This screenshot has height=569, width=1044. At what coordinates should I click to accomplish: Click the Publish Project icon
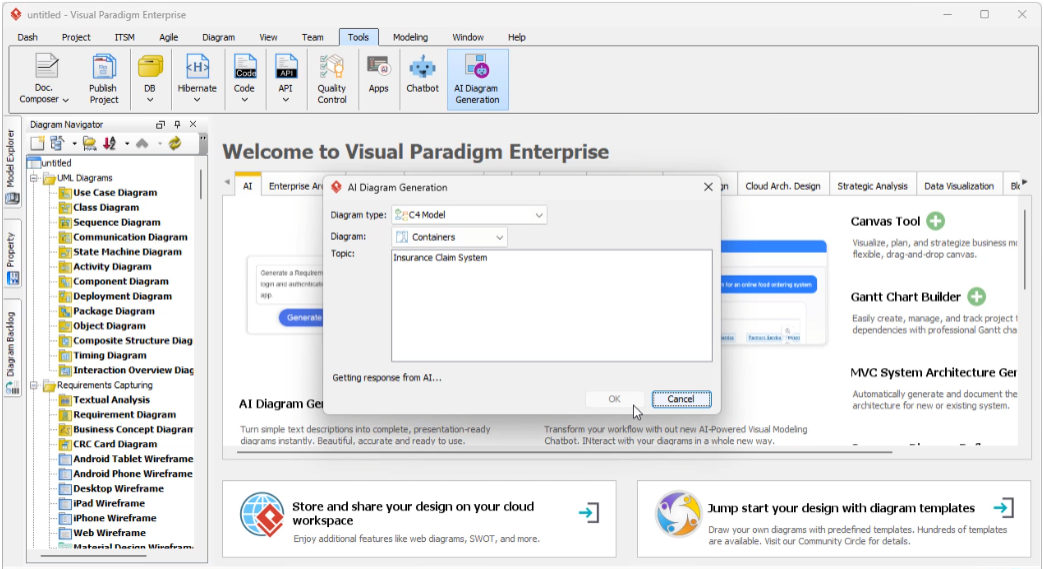(x=104, y=79)
